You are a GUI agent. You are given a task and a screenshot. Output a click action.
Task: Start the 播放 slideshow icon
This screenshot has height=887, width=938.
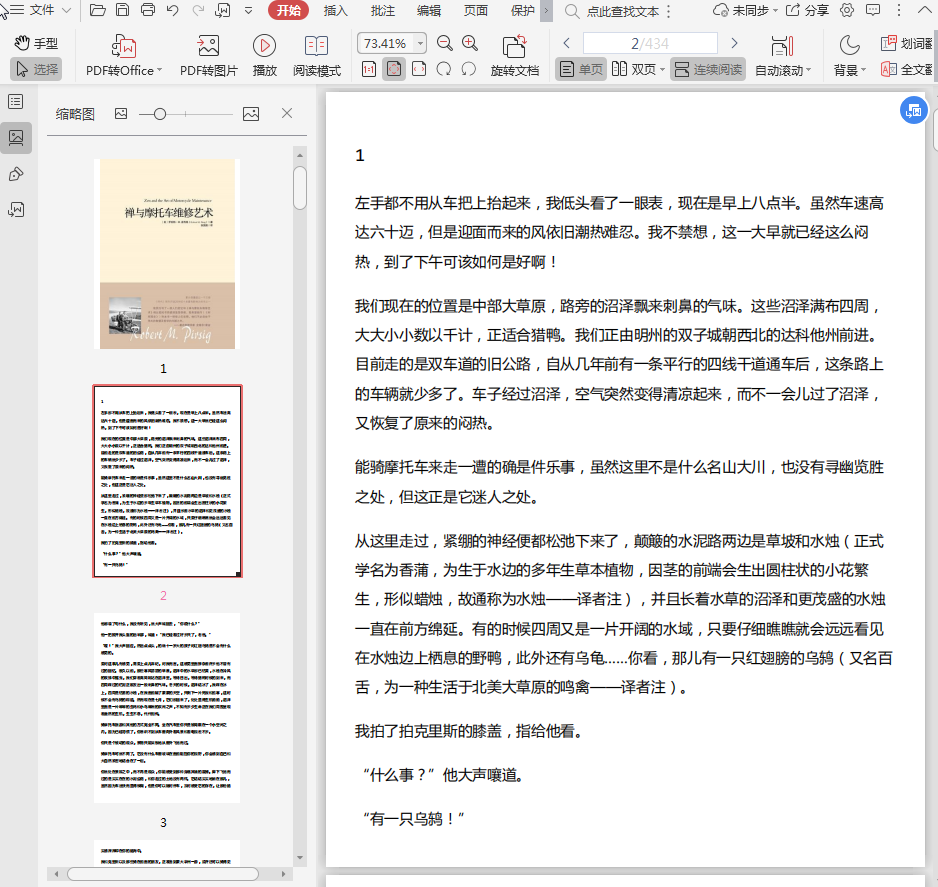point(265,46)
